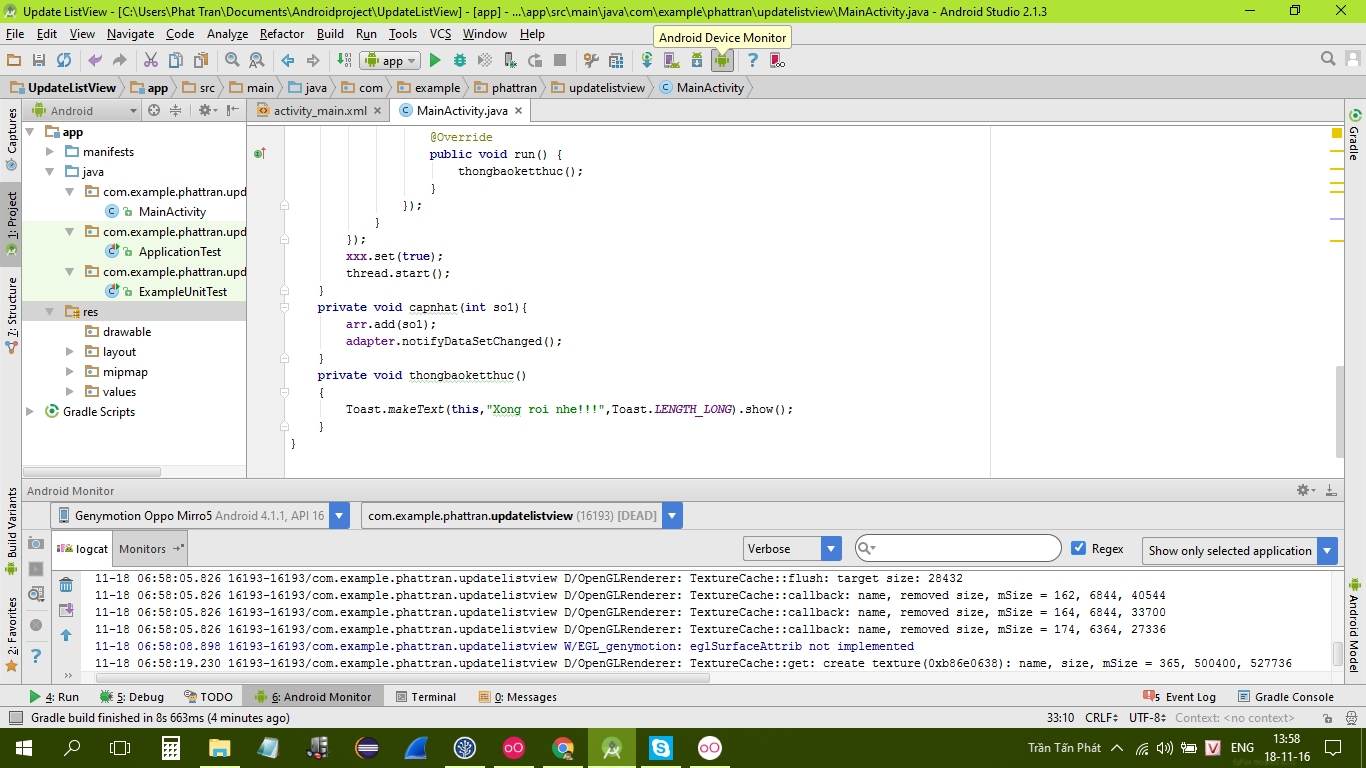Click the Save All toolbar icon
Image resolution: width=1366 pixels, height=768 pixels.
pos(39,61)
